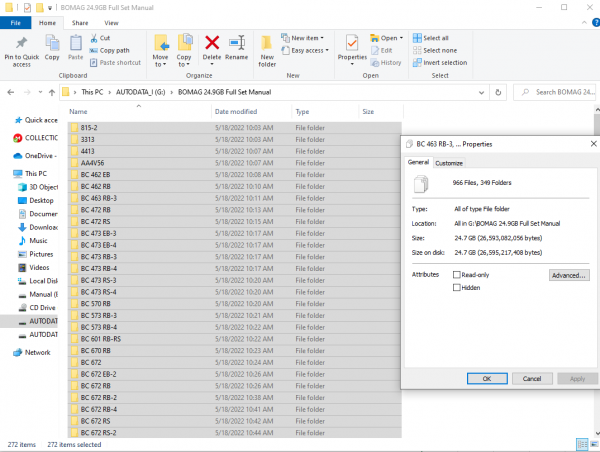Open the ribbon Open dropdown
The width and height of the screenshot is (600, 452).
click(x=386, y=38)
